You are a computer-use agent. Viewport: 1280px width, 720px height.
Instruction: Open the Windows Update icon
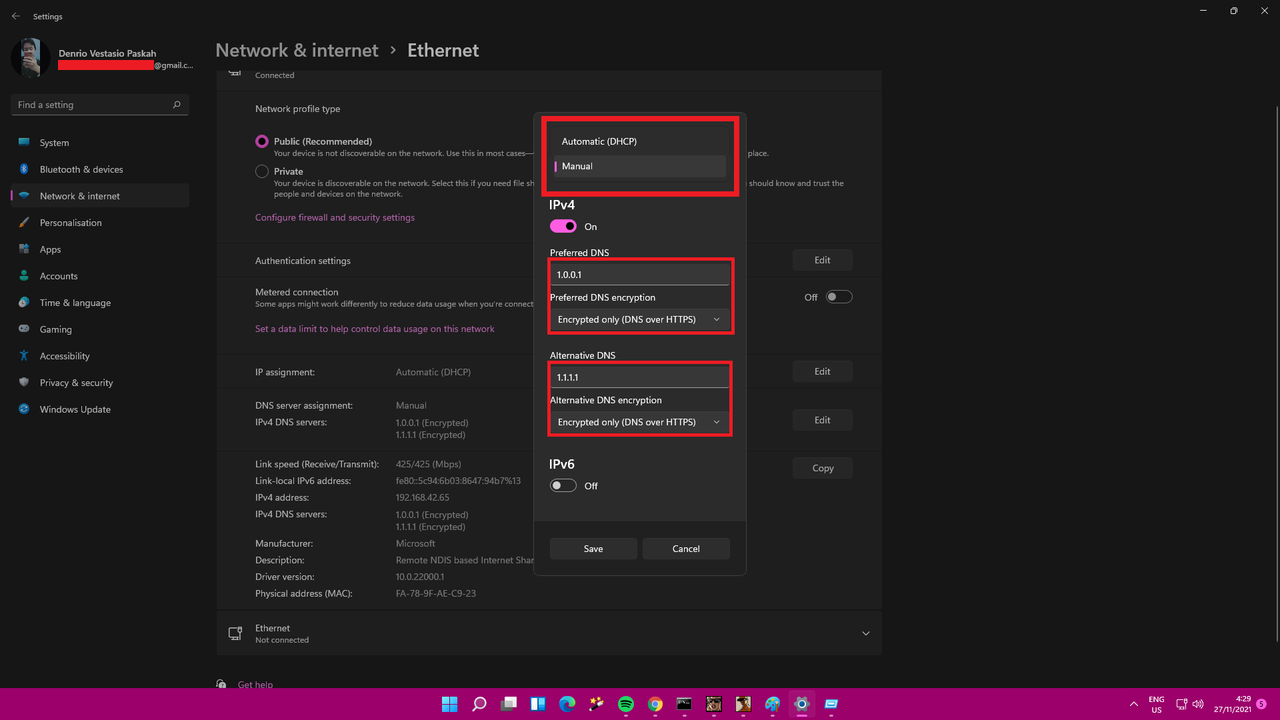click(24, 409)
